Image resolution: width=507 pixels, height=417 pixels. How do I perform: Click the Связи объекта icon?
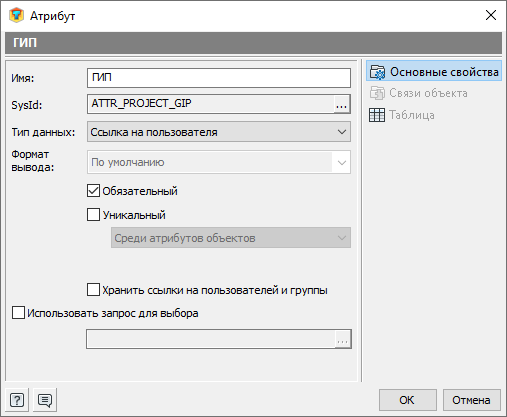coord(377,93)
